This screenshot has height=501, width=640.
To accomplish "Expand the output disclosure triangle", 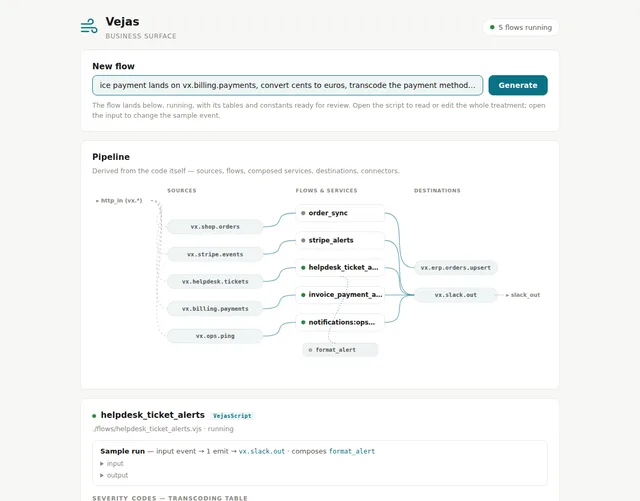I will [x=102, y=475].
